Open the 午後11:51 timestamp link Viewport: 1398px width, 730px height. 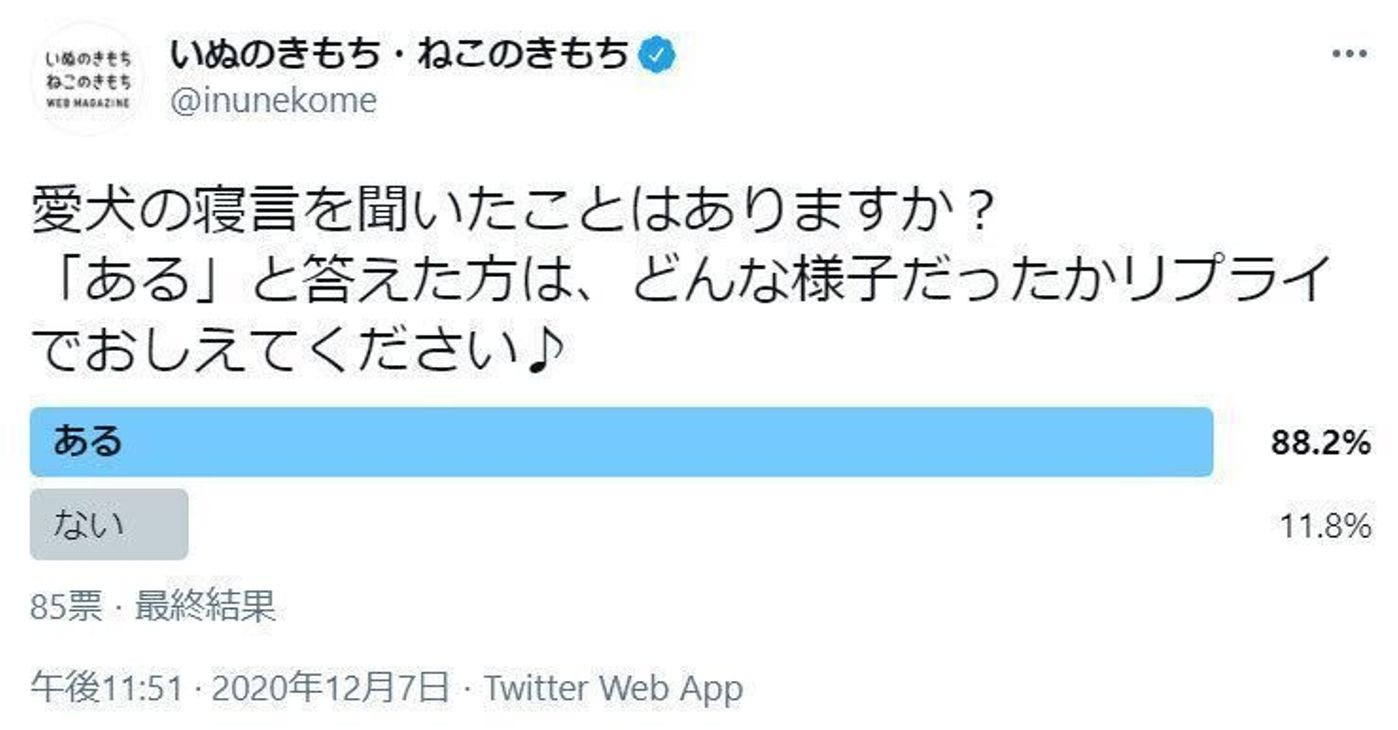tap(105, 688)
